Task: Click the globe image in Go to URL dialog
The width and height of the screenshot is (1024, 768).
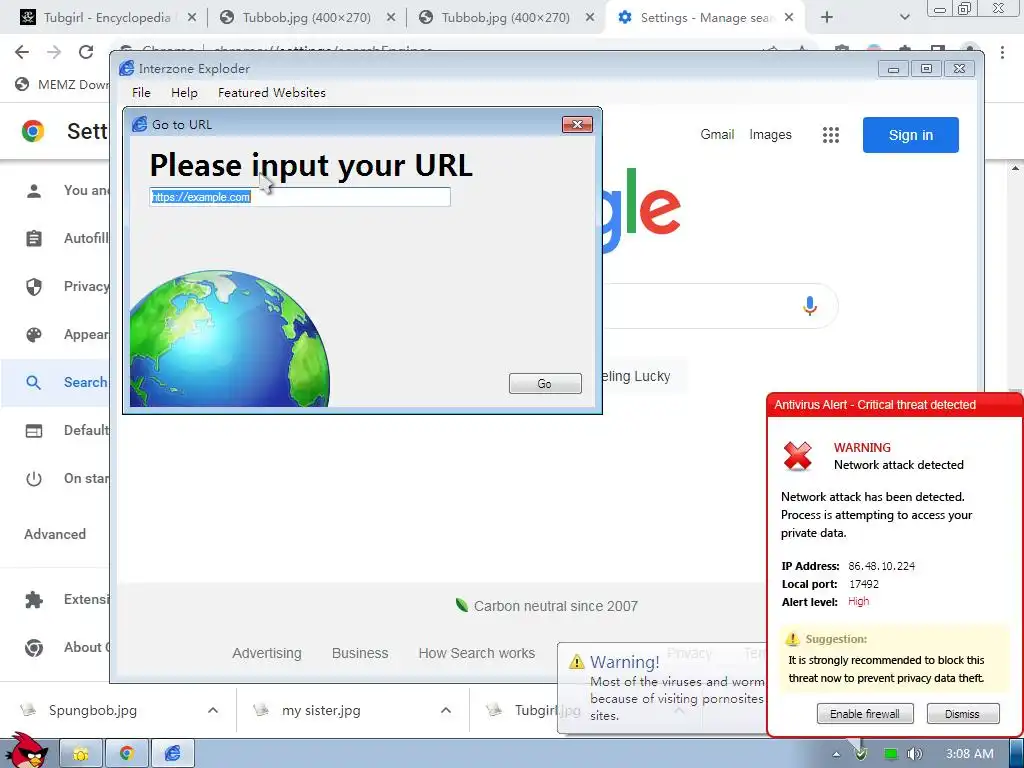Action: 229,338
